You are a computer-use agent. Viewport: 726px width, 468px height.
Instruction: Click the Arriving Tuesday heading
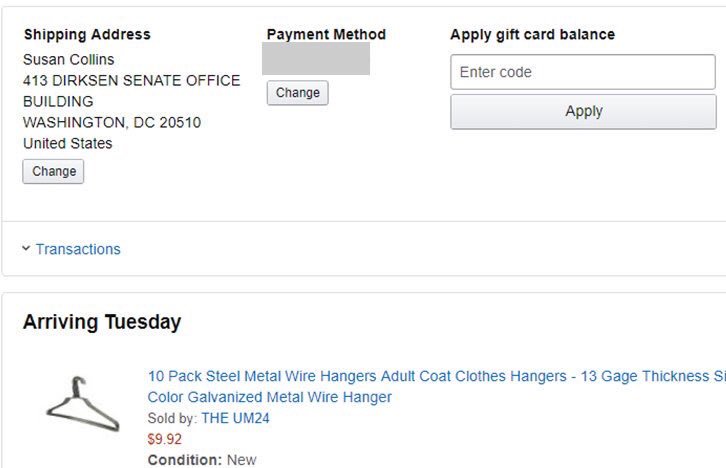pyautogui.click(x=102, y=322)
